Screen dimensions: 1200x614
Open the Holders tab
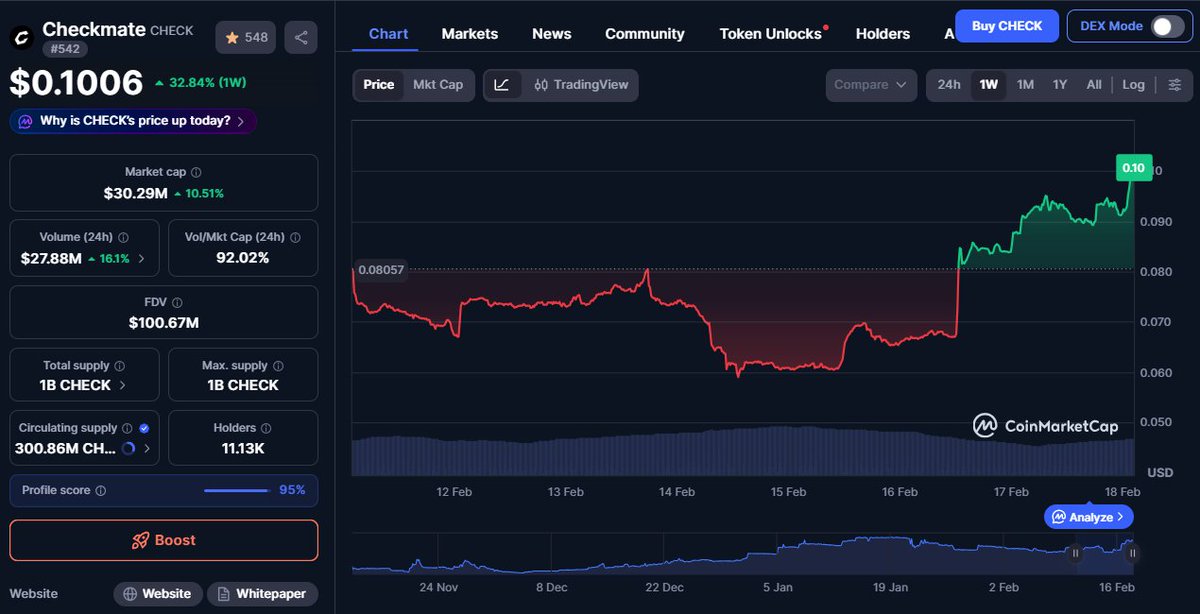click(883, 33)
